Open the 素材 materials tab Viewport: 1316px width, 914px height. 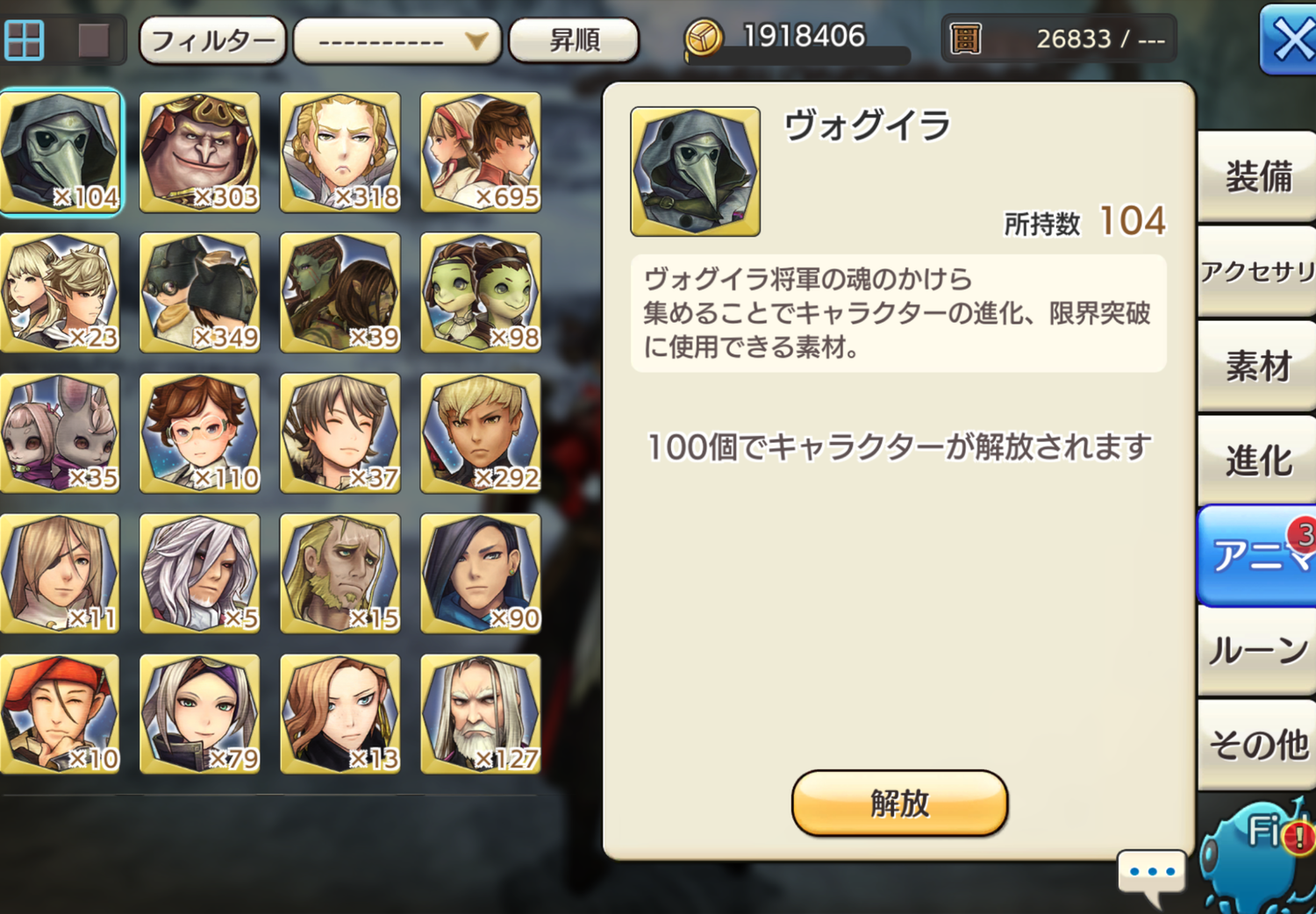point(1258,365)
